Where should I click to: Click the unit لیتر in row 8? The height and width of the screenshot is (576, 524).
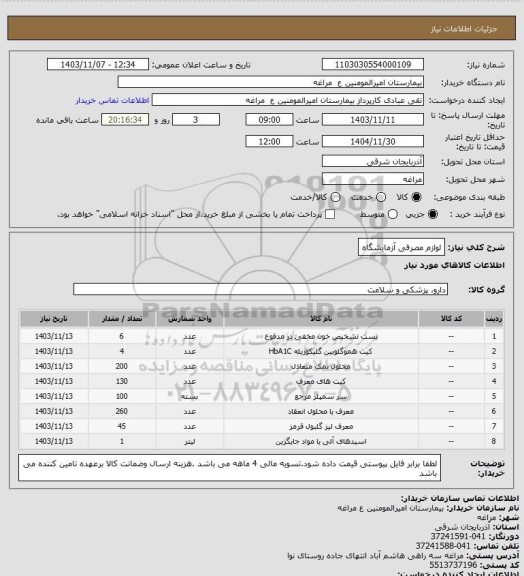pyautogui.click(x=190, y=442)
